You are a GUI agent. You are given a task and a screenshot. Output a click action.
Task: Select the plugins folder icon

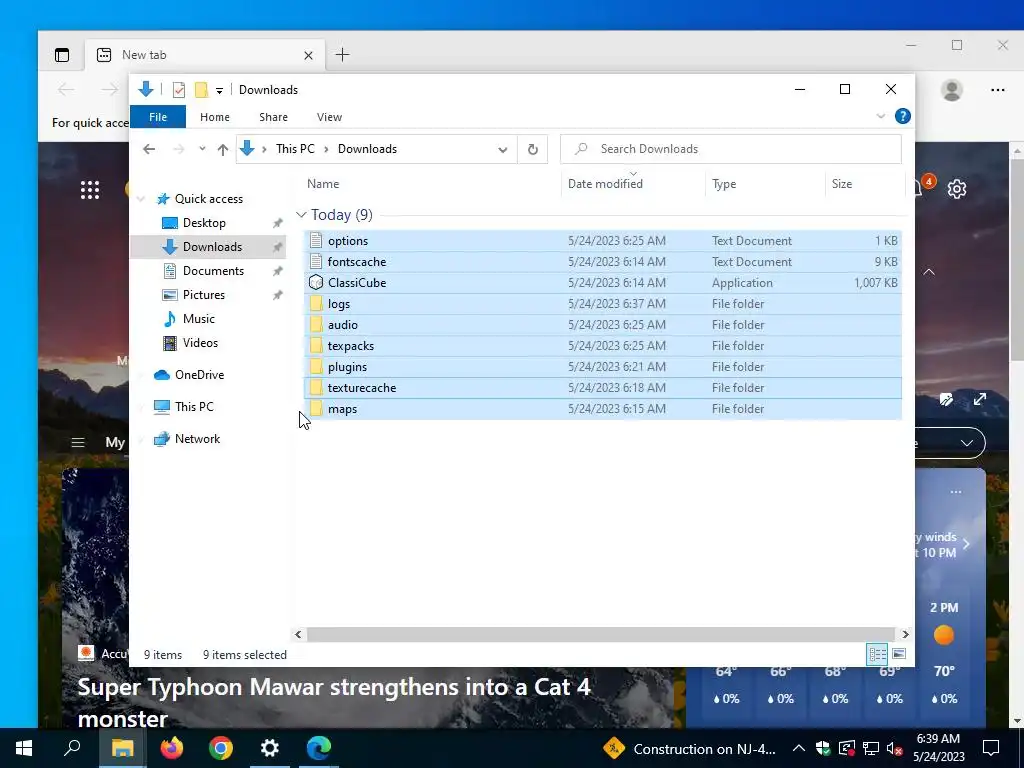click(x=316, y=366)
